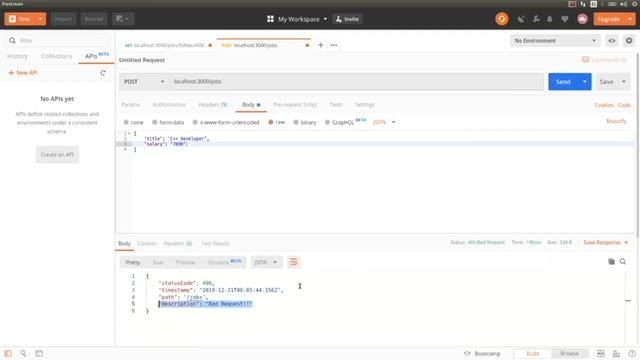Open the New button dropdown arrow
The height and width of the screenshot is (360, 640).
tap(40, 19)
